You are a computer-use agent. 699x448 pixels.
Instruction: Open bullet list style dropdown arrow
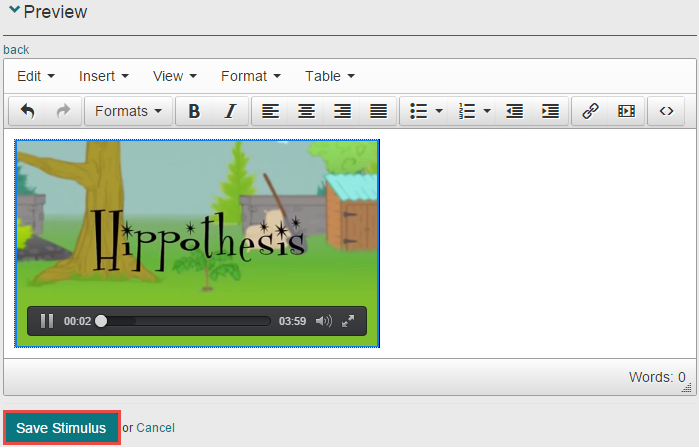(439, 111)
